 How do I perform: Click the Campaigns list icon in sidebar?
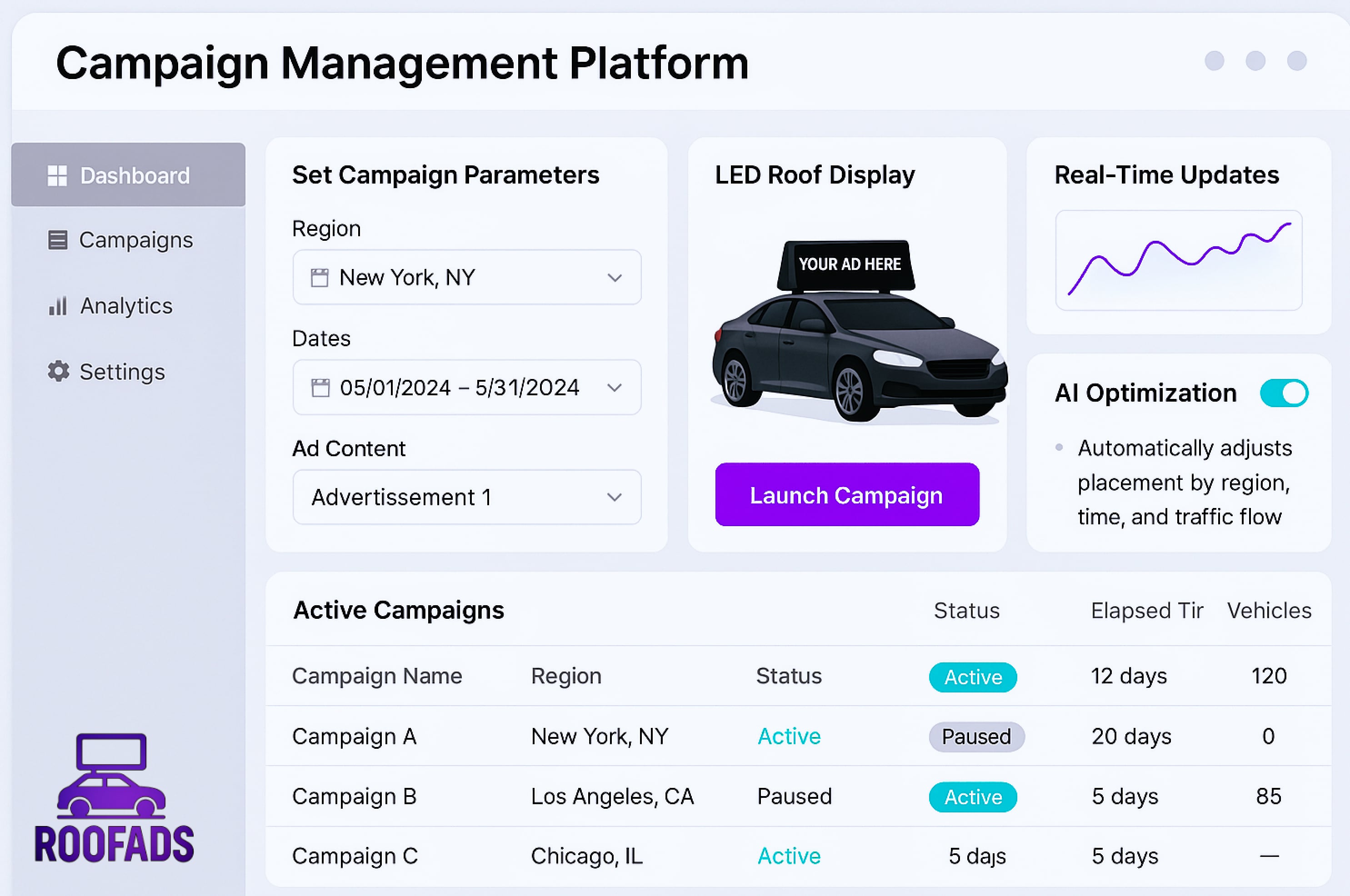click(x=57, y=240)
